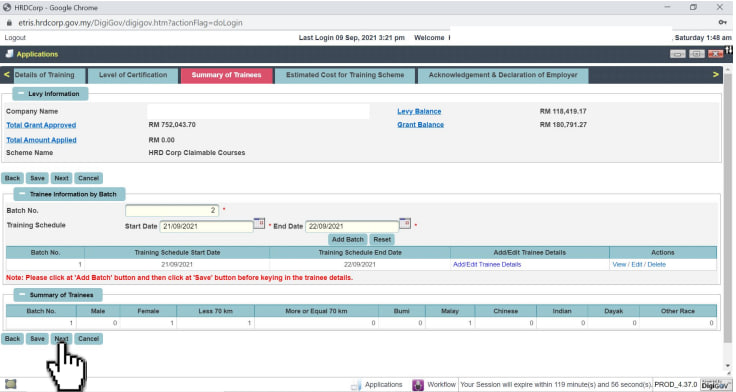Click the toggle arrows icon at top right

(x=728, y=50)
